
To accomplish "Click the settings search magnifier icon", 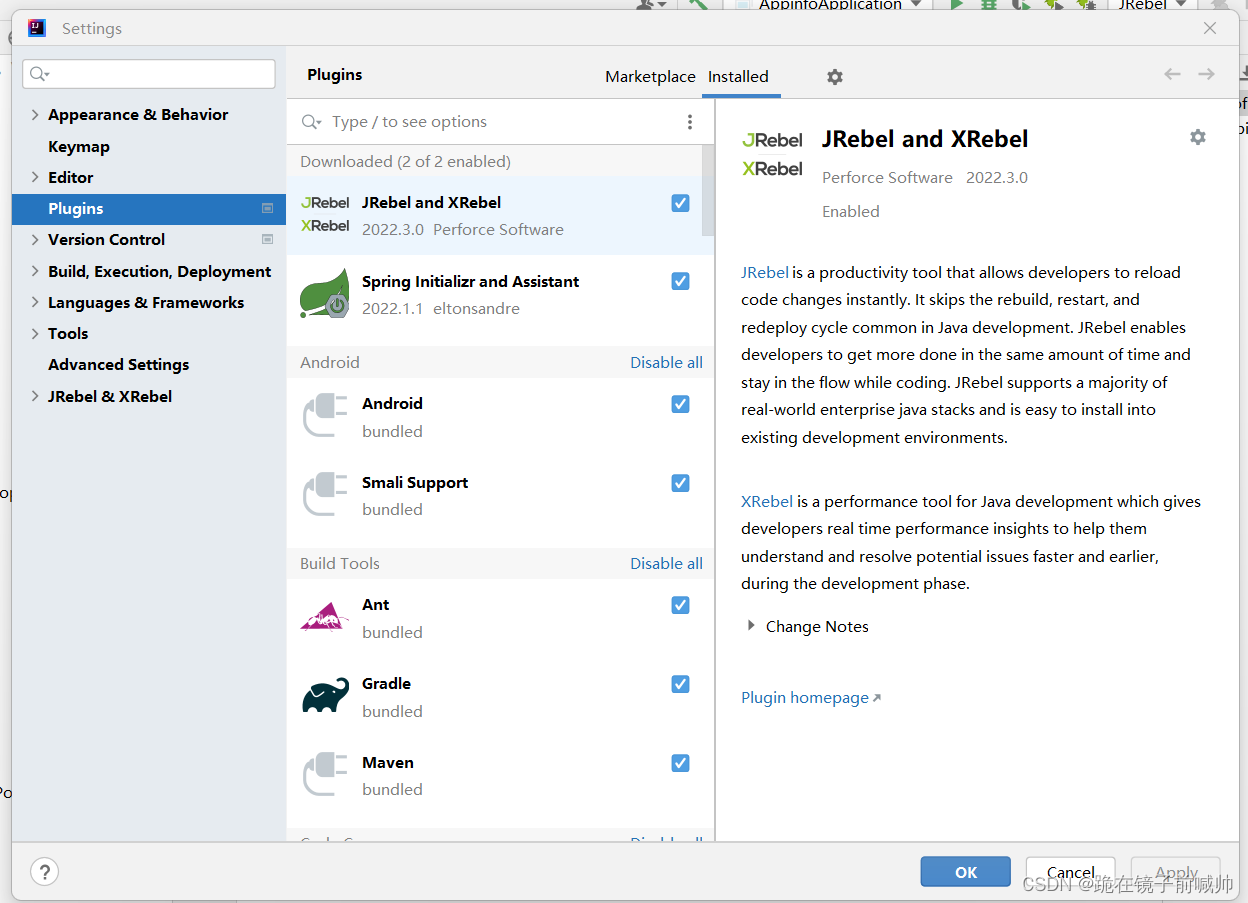I will (39, 74).
